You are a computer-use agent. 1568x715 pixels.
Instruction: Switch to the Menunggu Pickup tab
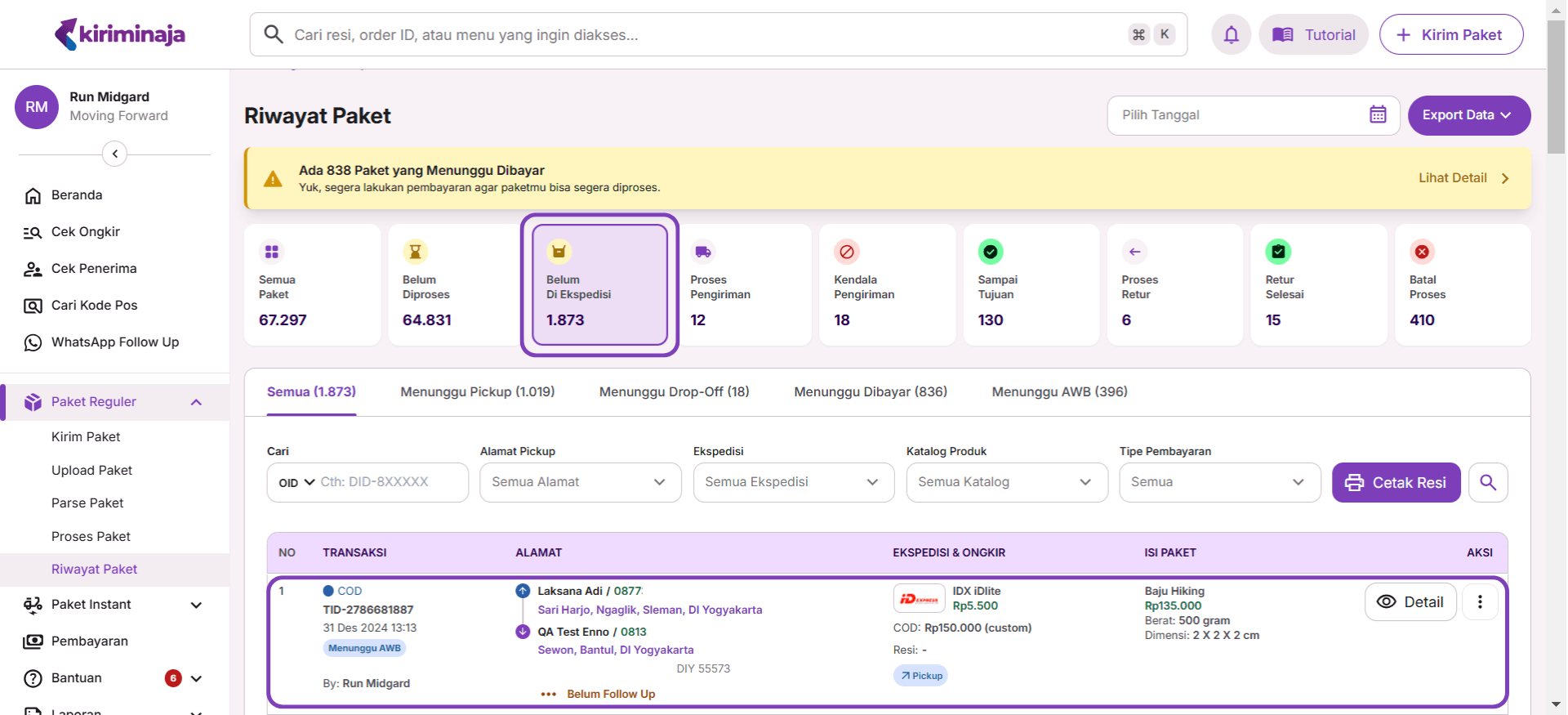(477, 392)
